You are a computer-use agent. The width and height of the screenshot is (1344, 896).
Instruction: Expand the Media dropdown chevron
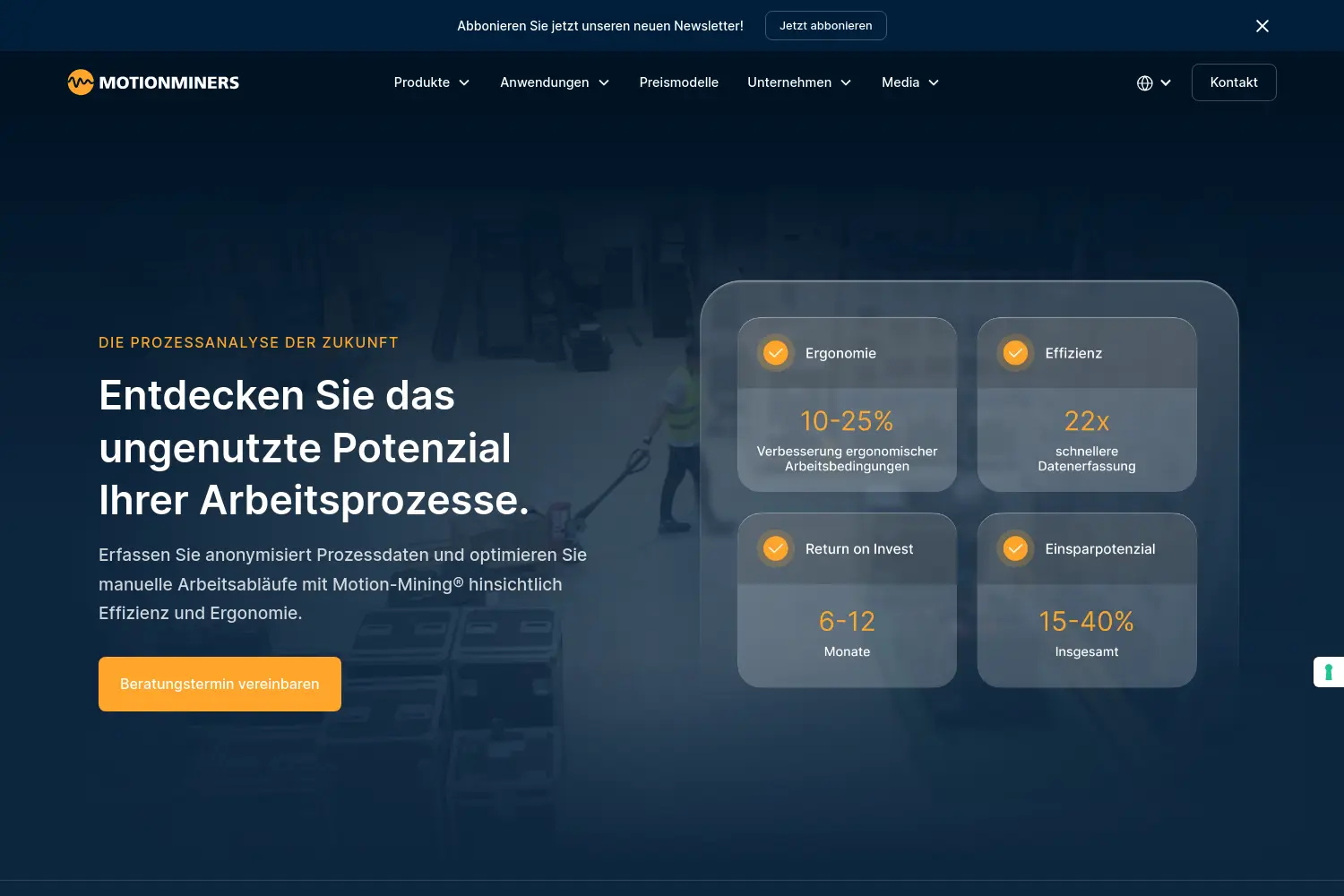tap(934, 82)
